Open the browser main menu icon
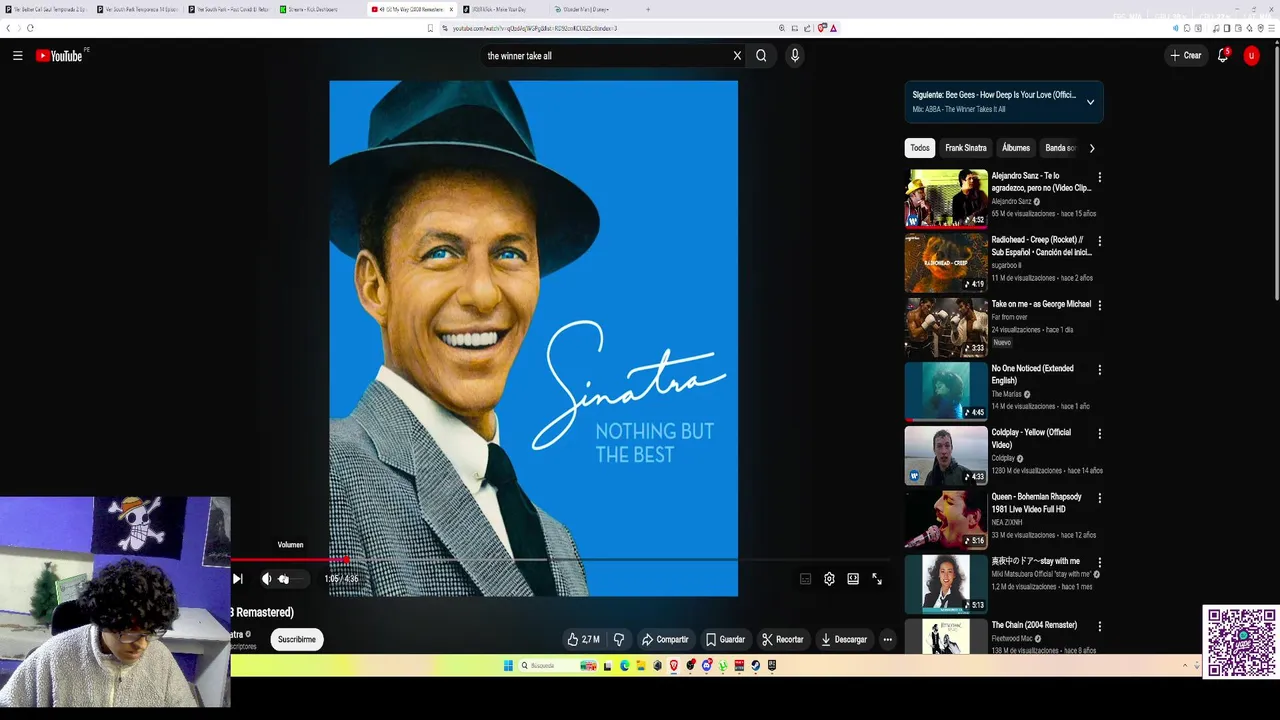This screenshot has height=720, width=1280. pyautogui.click(x=1271, y=28)
